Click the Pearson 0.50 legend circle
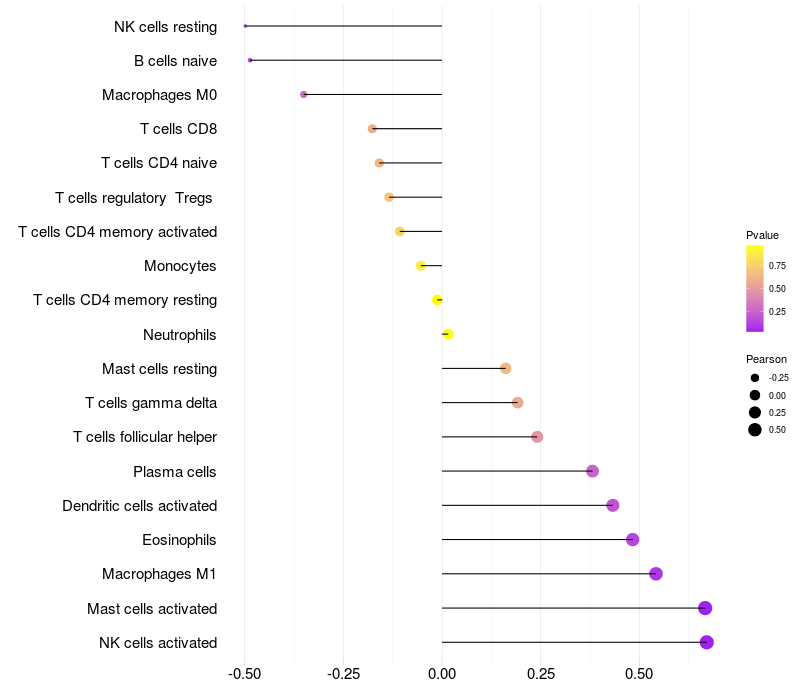 pyautogui.click(x=755, y=430)
